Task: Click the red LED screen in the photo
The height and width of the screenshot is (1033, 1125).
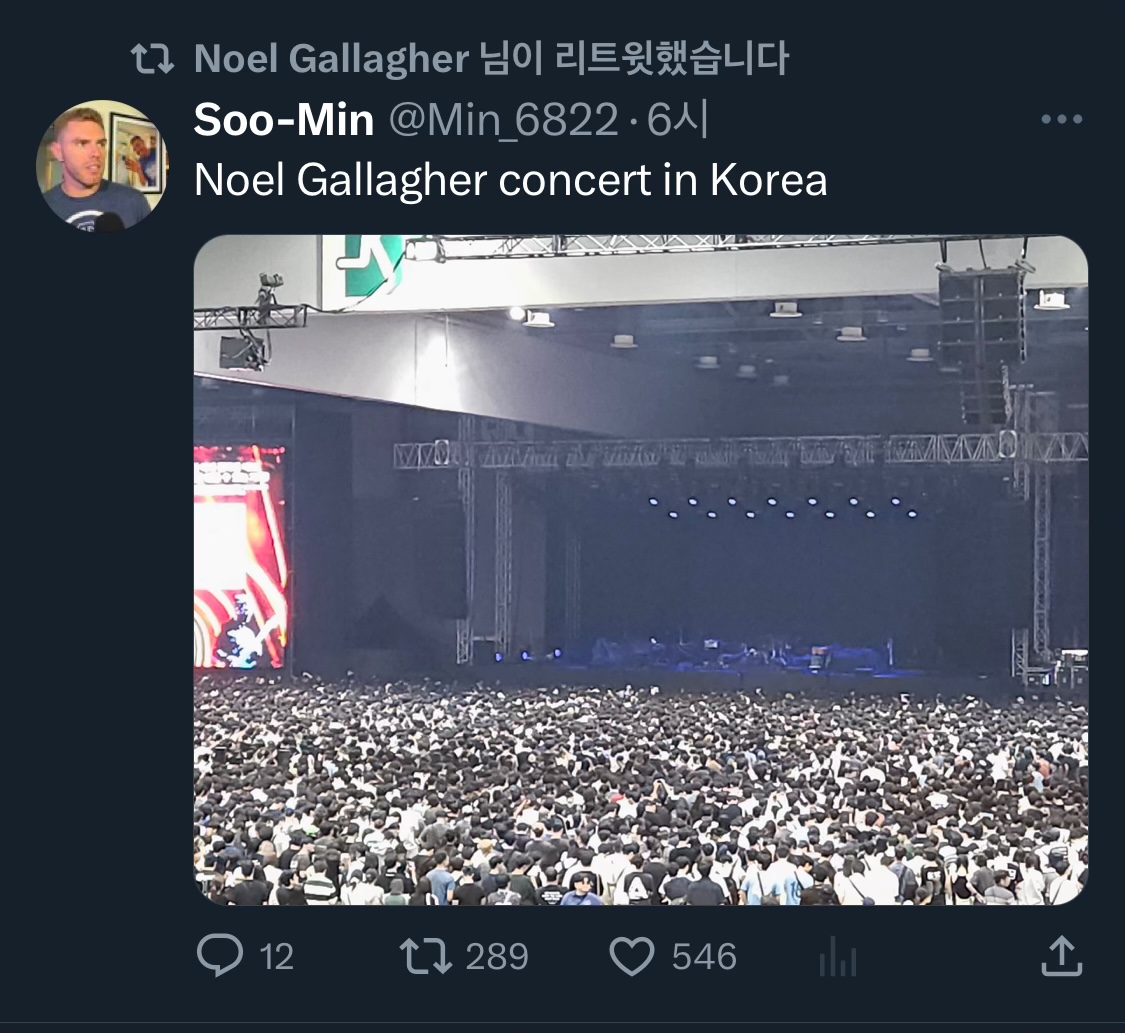Action: pyautogui.click(x=240, y=556)
